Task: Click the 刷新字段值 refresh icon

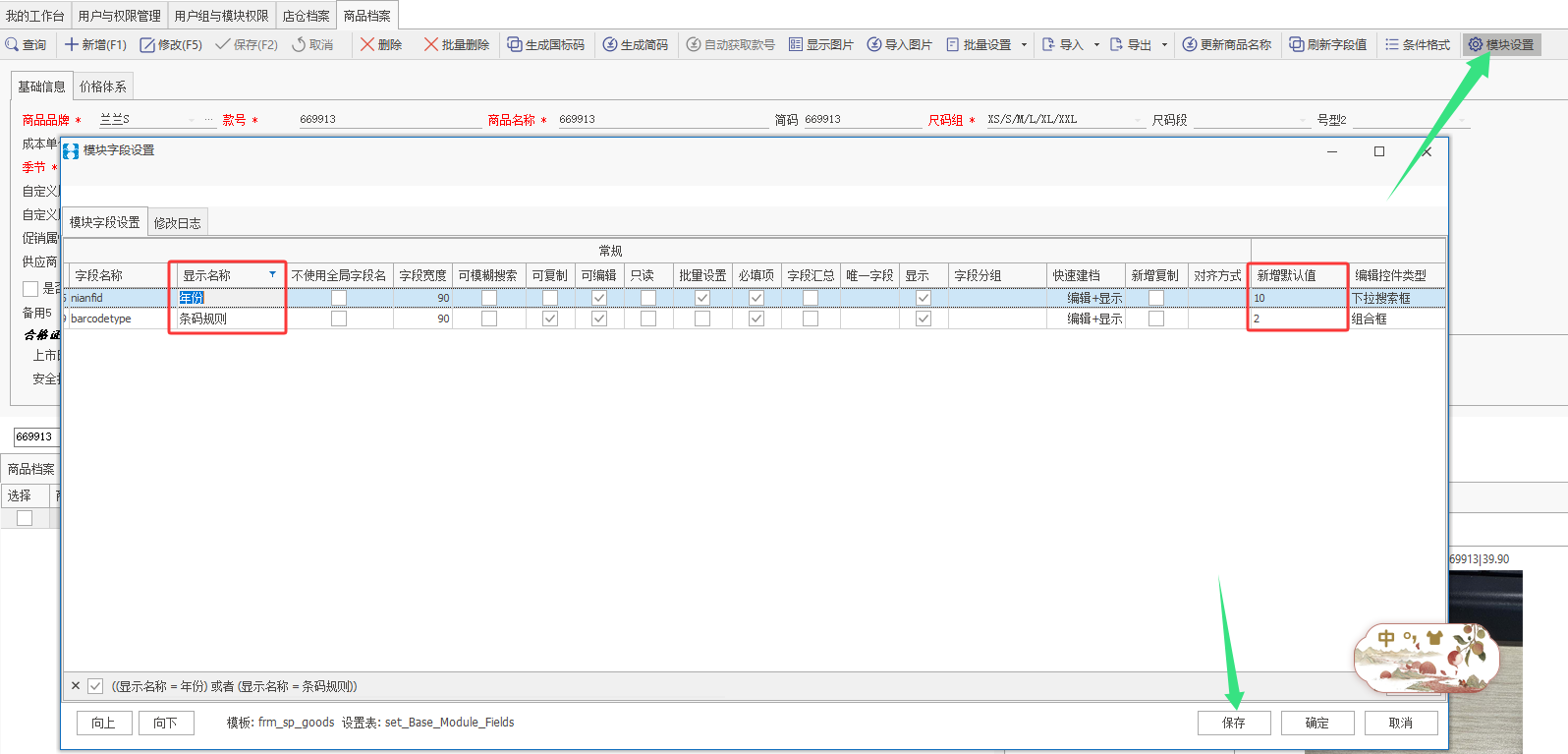Action: point(1297,45)
